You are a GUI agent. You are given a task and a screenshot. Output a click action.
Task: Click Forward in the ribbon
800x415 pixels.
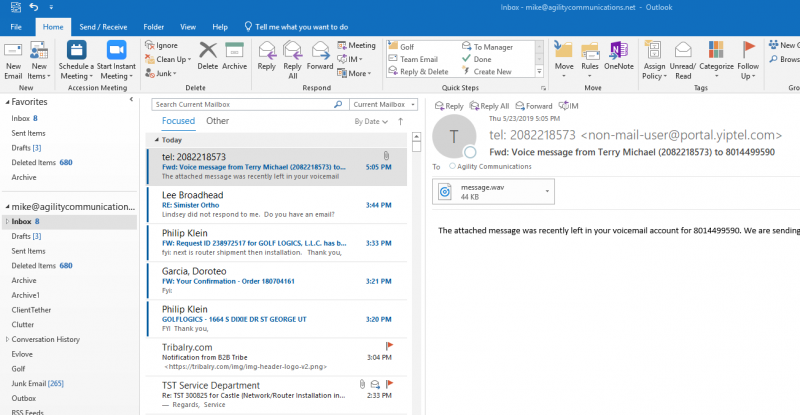pyautogui.click(x=320, y=56)
